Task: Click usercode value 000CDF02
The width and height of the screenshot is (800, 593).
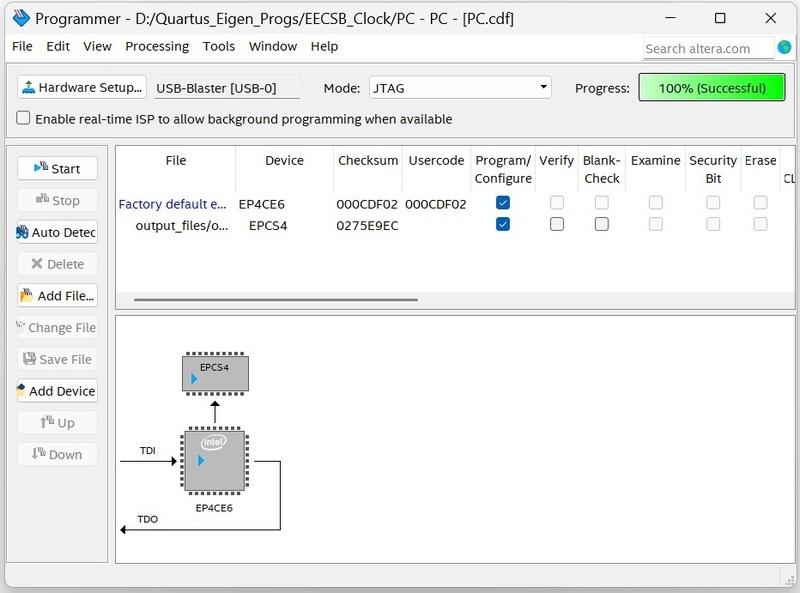Action: point(436,204)
